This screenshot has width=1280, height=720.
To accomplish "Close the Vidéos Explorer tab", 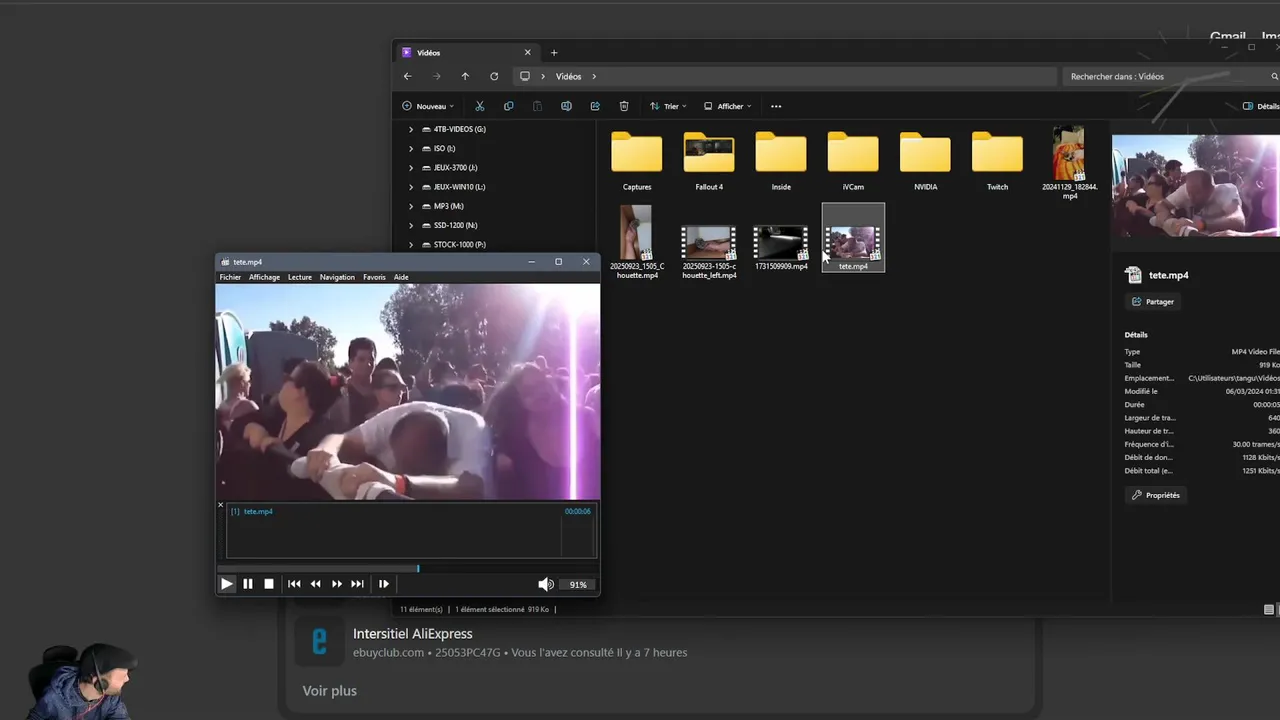I will pyautogui.click(x=527, y=53).
